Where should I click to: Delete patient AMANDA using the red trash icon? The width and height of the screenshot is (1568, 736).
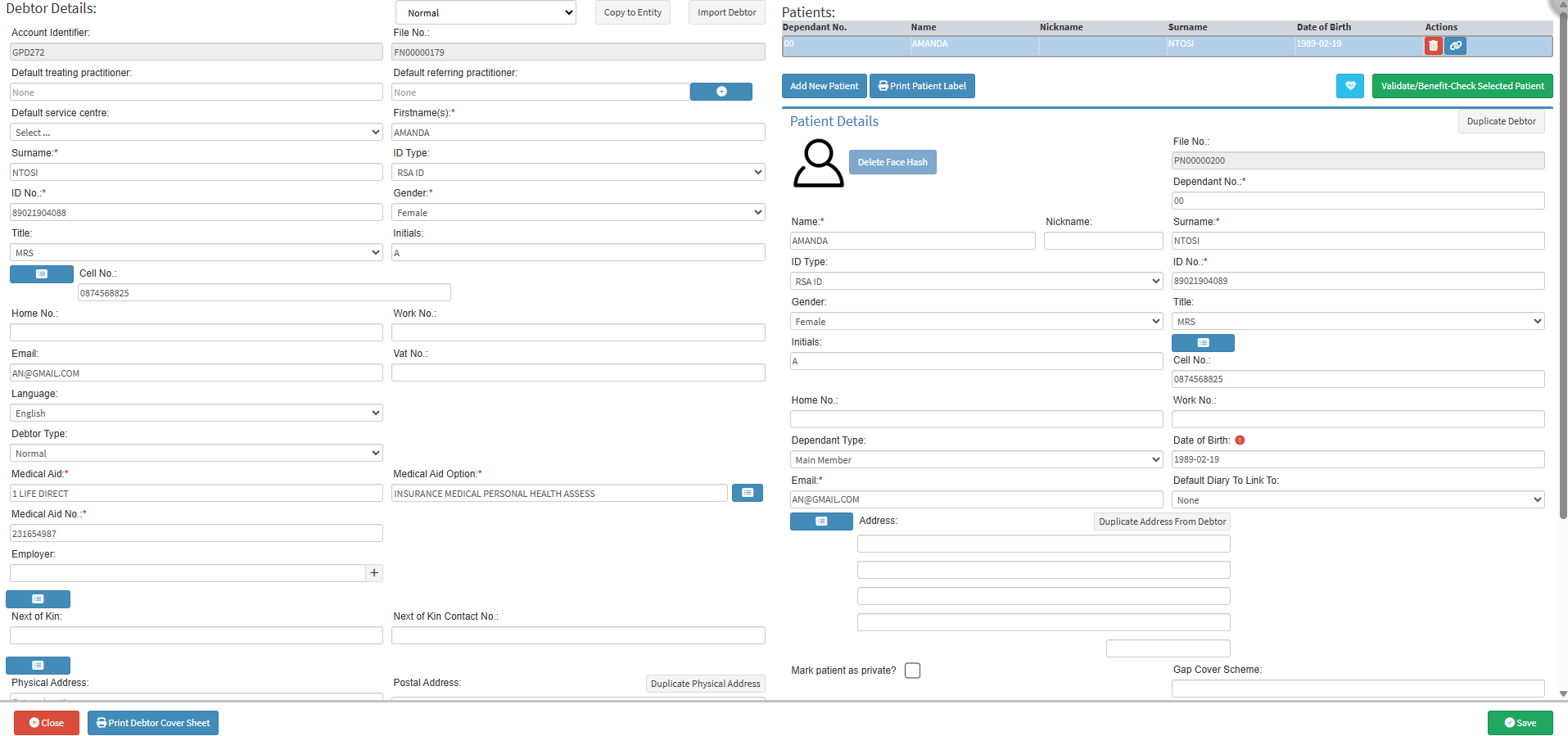1432,46
